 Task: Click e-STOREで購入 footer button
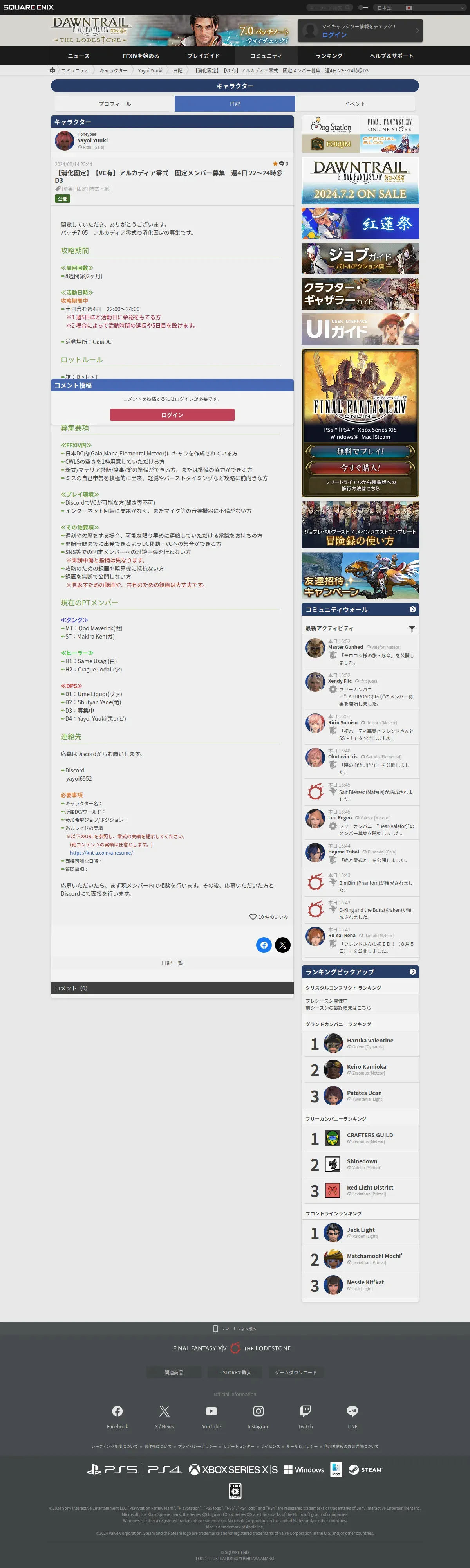click(235, 1372)
